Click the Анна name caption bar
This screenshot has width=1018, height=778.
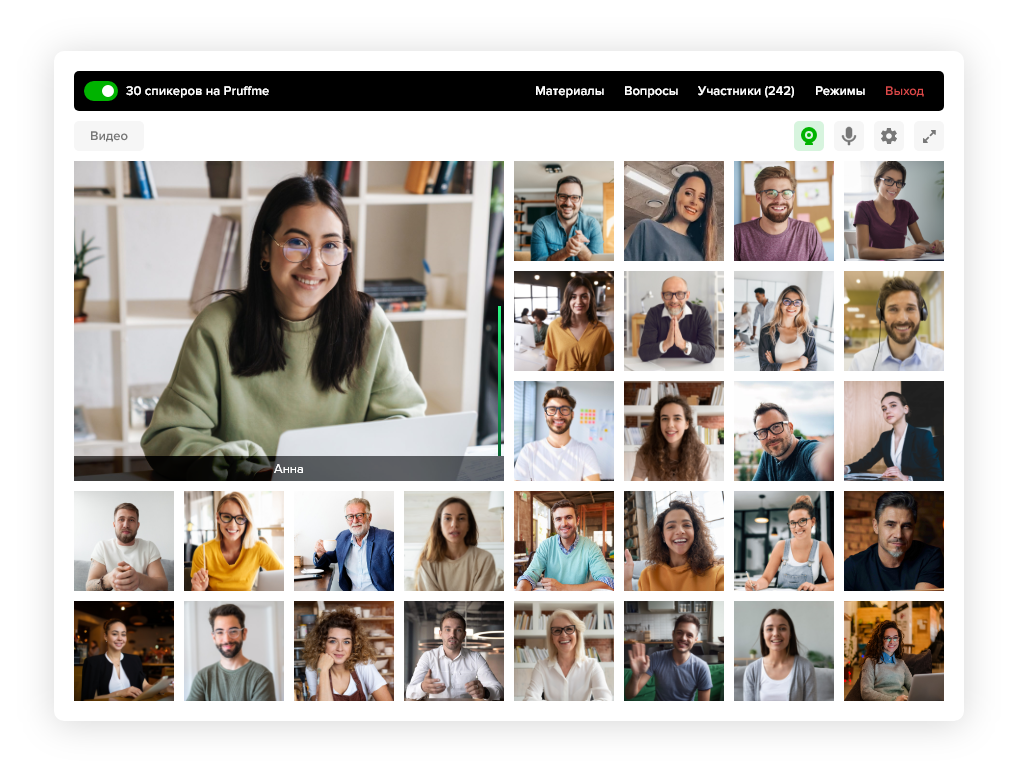(x=288, y=469)
